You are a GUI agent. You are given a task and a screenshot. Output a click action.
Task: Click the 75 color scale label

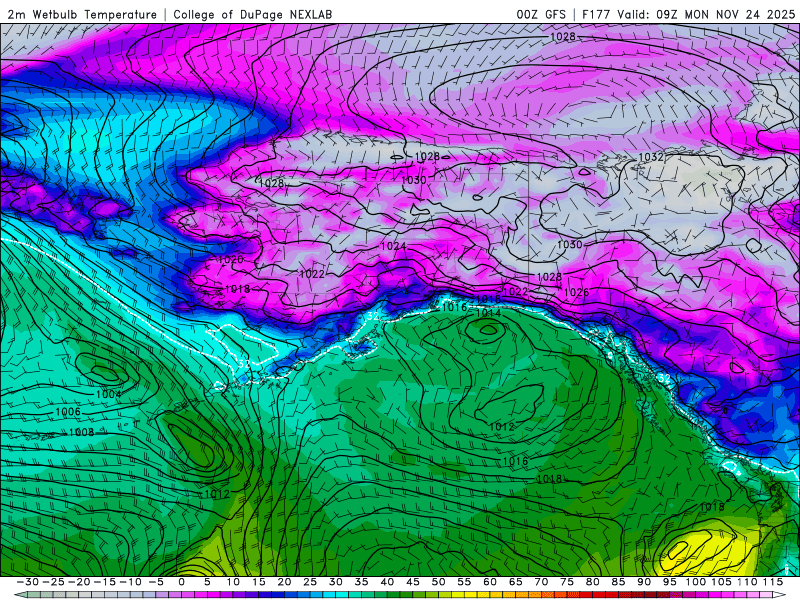[567, 582]
